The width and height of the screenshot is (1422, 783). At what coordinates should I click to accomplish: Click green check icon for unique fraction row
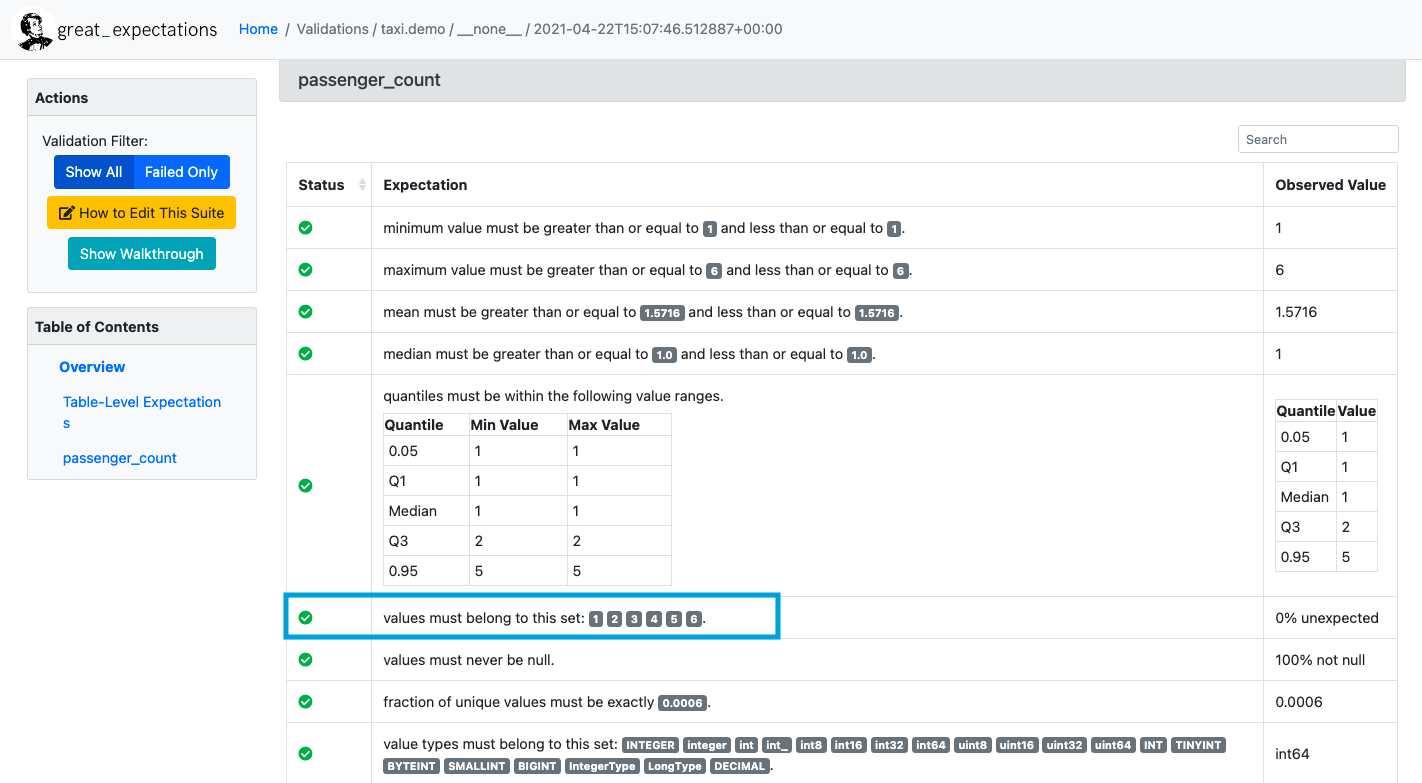click(306, 702)
